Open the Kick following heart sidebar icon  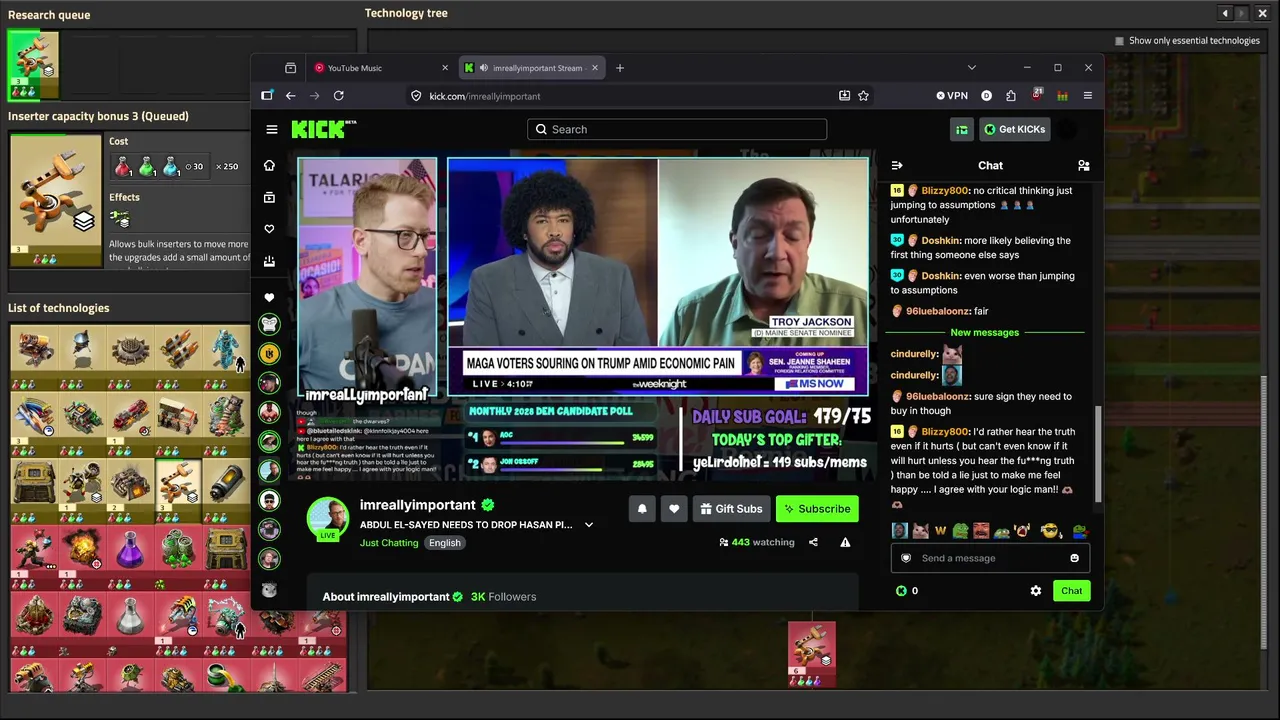click(x=269, y=229)
